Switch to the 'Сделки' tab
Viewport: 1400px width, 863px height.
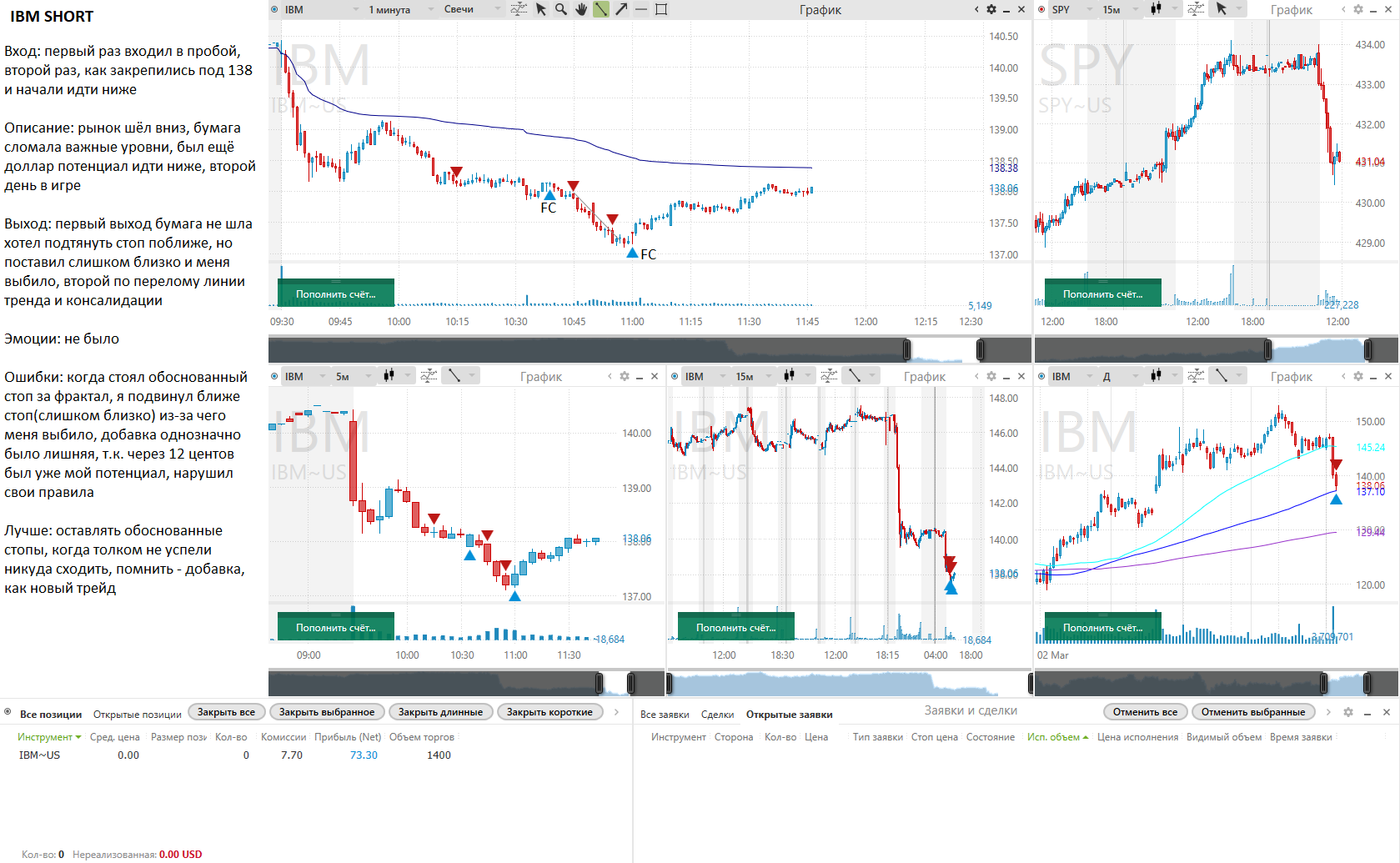tap(717, 715)
